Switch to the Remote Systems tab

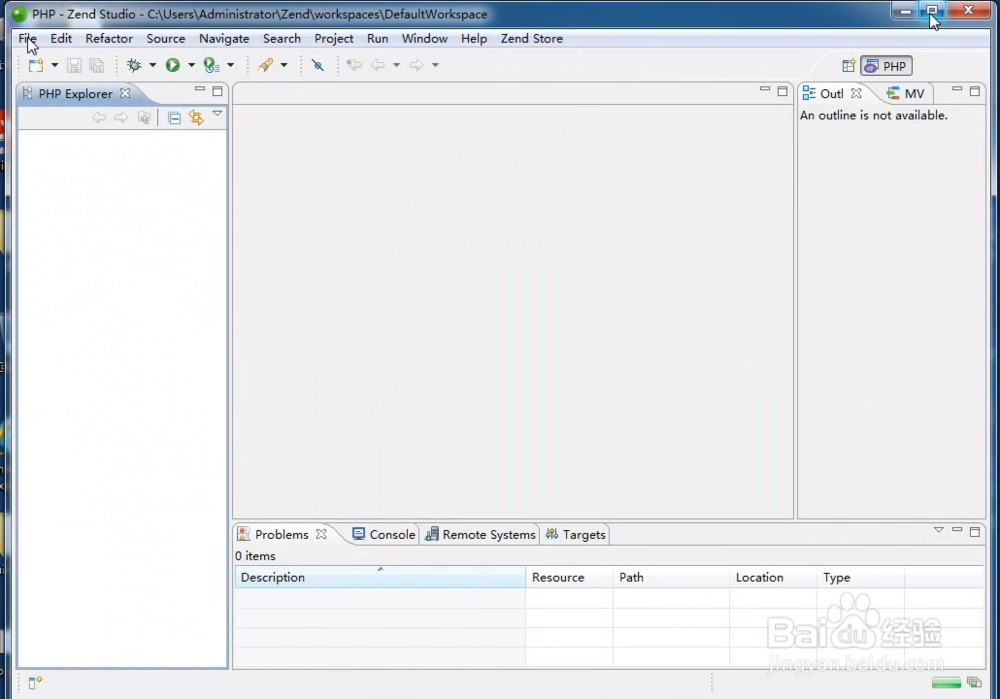[x=481, y=534]
